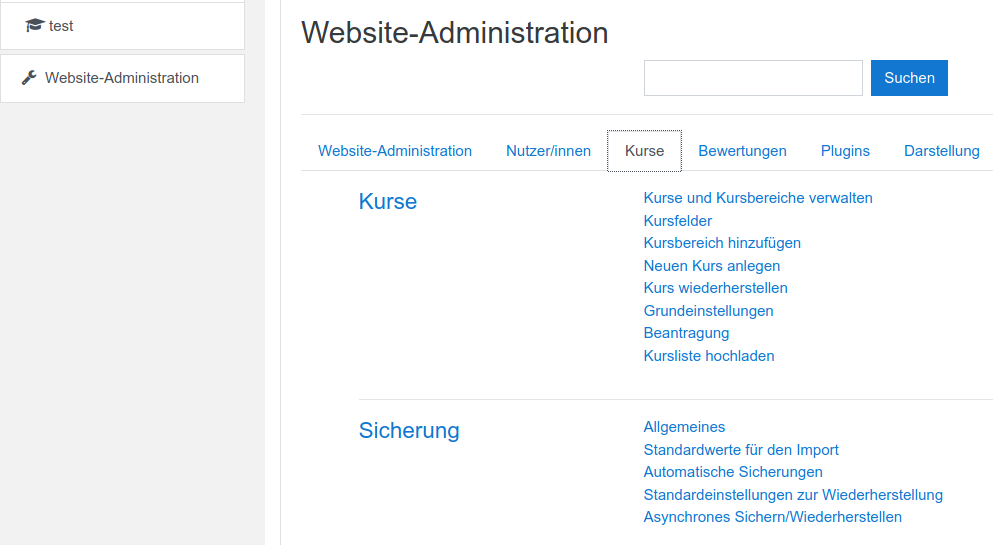Viewport: 993px width, 545px height.
Task: Go to the Plugins tab
Action: [x=845, y=151]
